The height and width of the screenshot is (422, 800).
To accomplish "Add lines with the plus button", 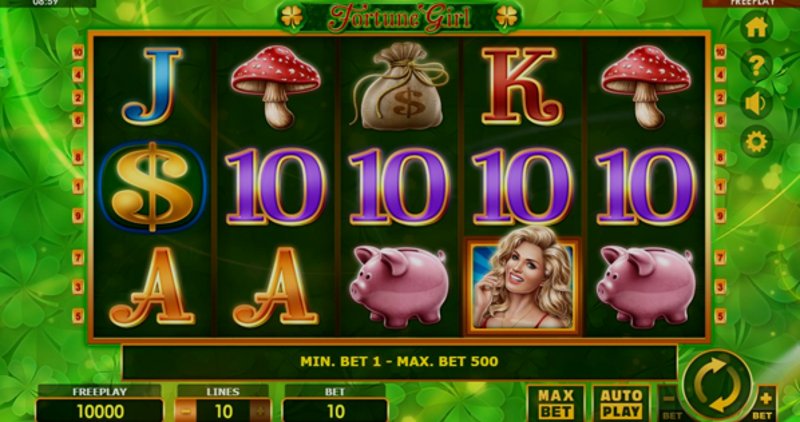I will (x=260, y=411).
